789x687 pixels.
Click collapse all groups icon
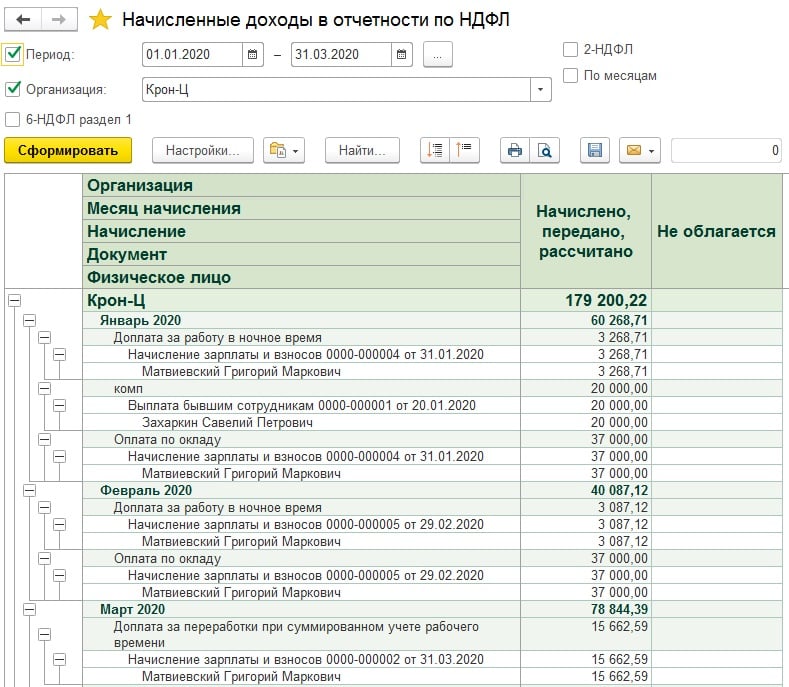point(465,150)
